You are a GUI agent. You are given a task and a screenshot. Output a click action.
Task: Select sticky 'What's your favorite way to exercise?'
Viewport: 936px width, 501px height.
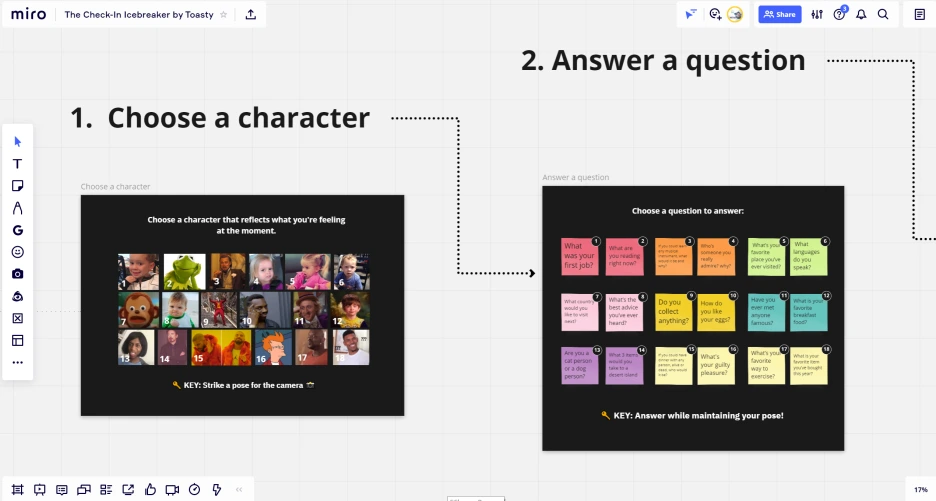point(766,365)
